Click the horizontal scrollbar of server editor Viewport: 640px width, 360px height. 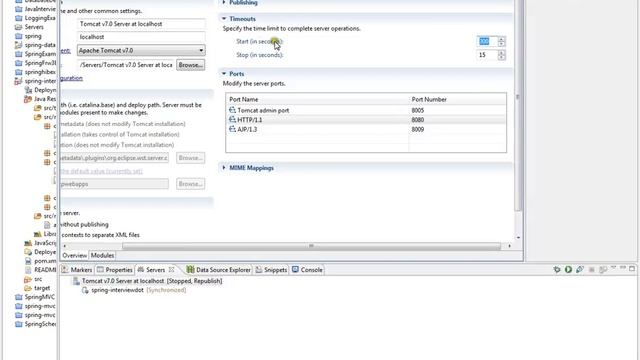311,246
